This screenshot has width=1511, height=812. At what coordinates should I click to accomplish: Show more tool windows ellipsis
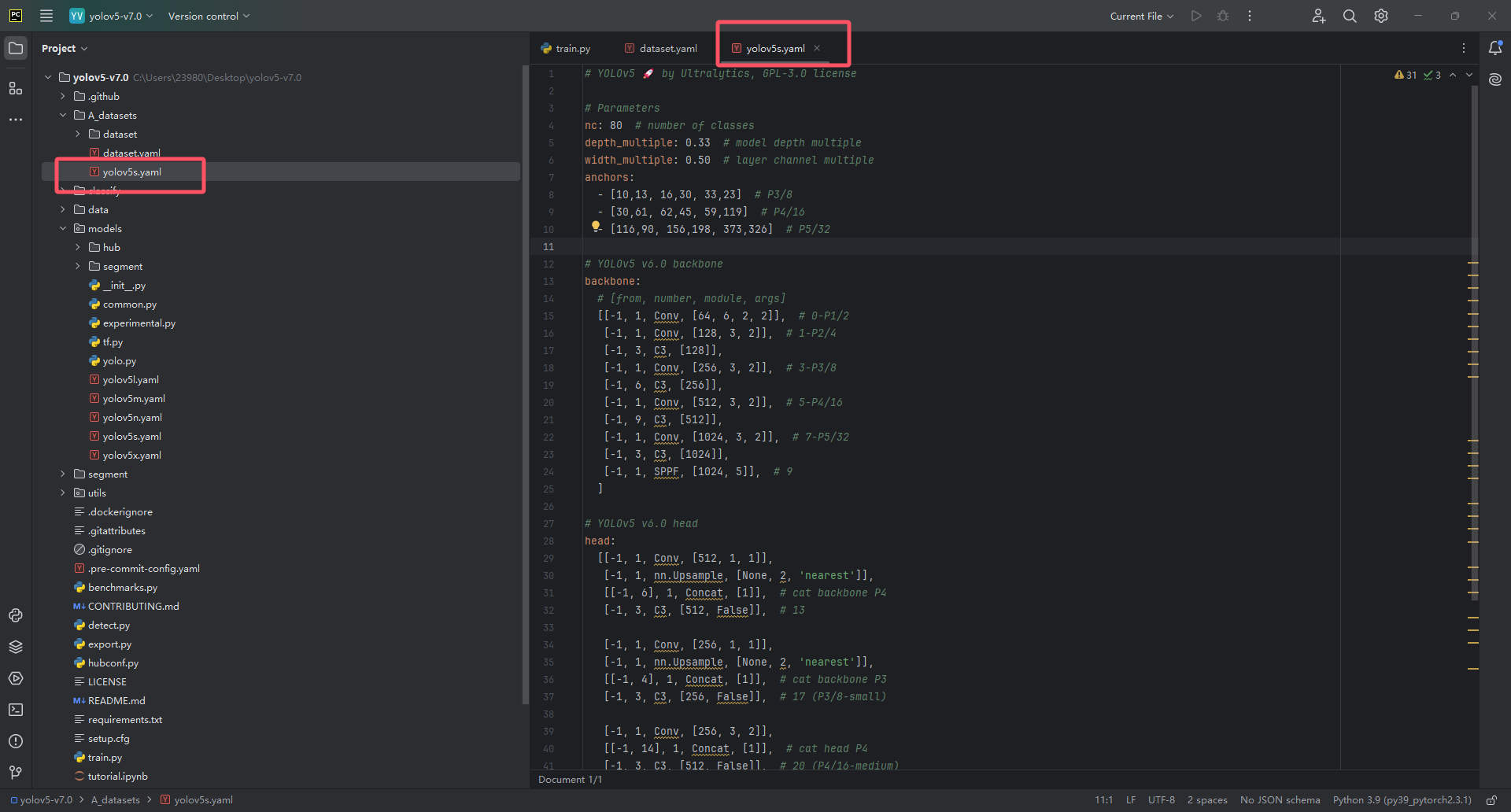click(16, 120)
